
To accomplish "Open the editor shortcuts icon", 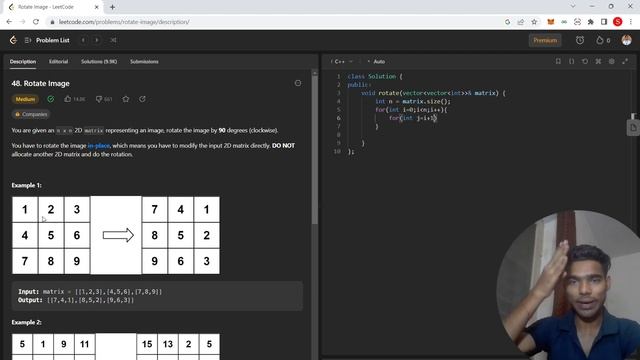I will click(598, 61).
